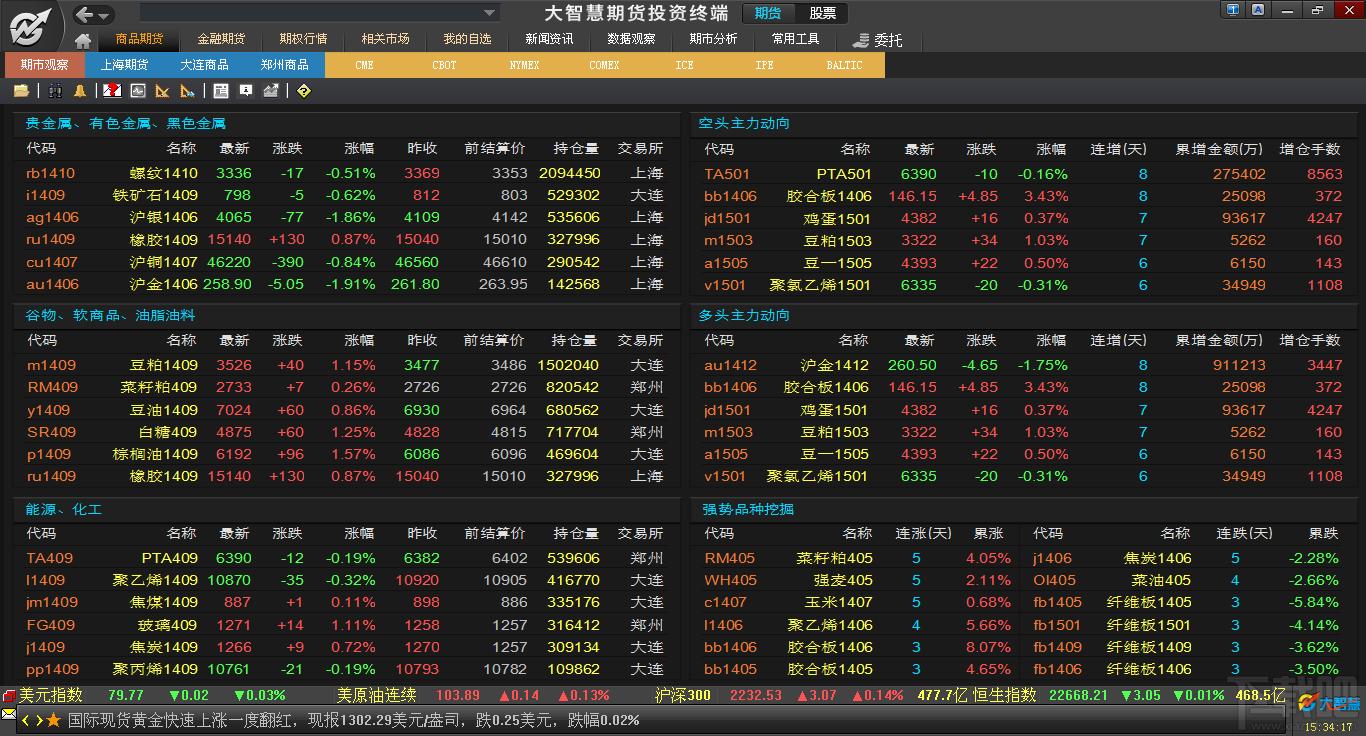This screenshot has height=736, width=1366.
Task: Switch to 期货 mode
Action: pyautogui.click(x=768, y=13)
